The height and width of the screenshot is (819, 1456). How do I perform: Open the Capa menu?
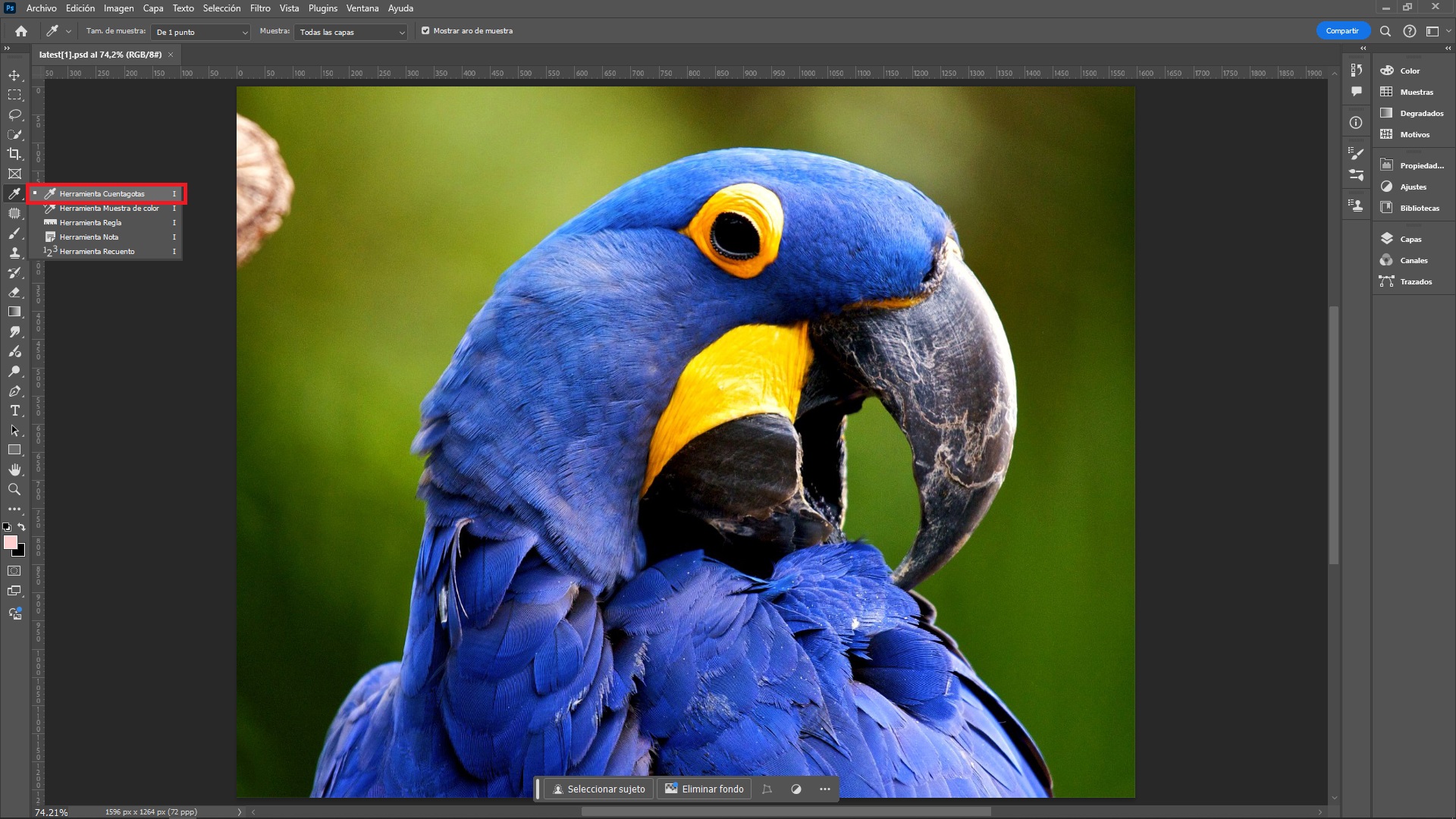point(153,8)
